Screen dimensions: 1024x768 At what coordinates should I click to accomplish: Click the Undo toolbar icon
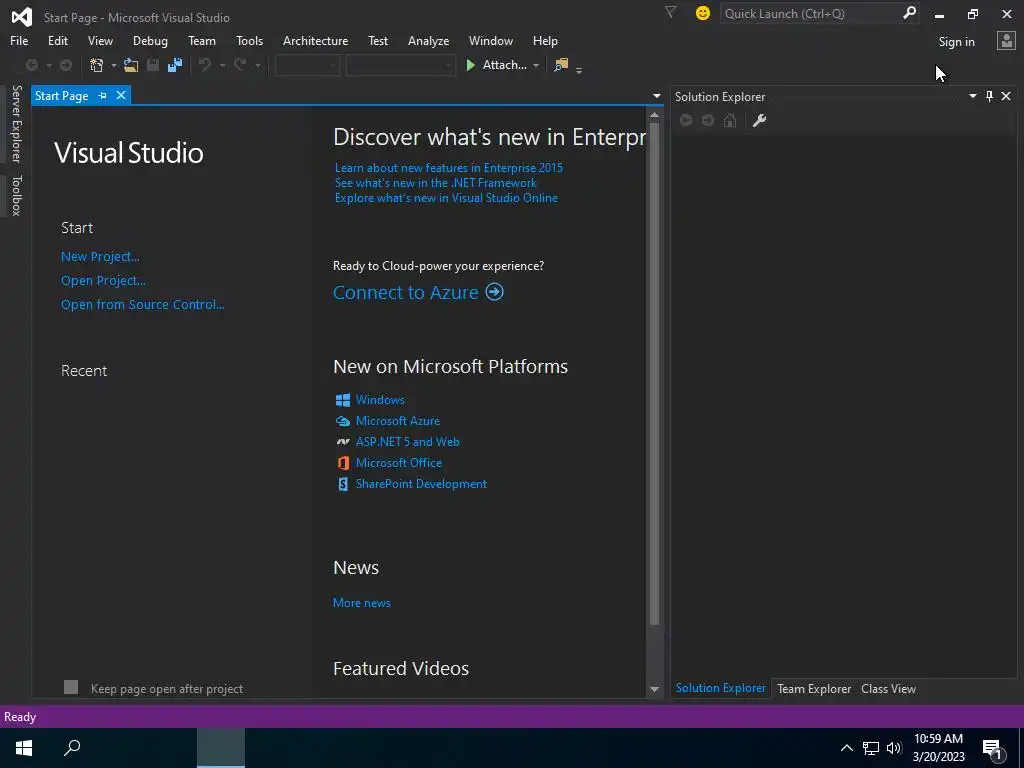(x=205, y=65)
